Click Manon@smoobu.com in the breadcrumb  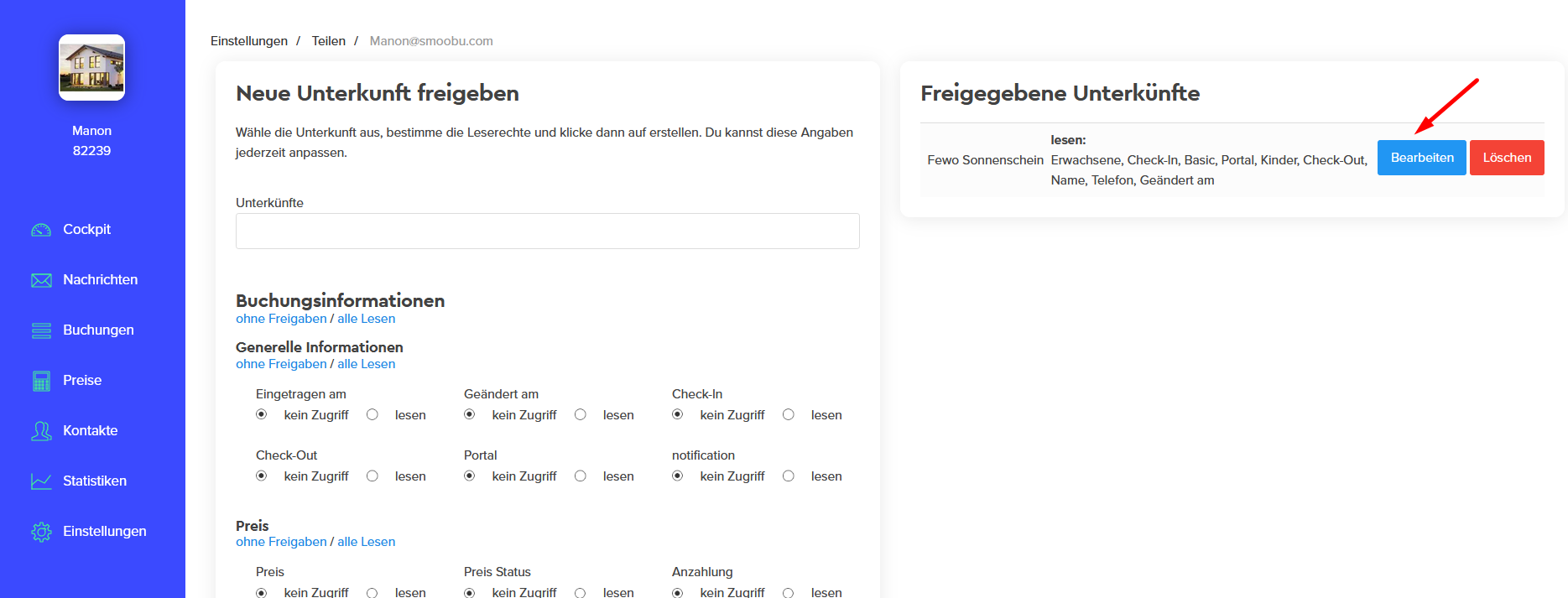(x=431, y=41)
